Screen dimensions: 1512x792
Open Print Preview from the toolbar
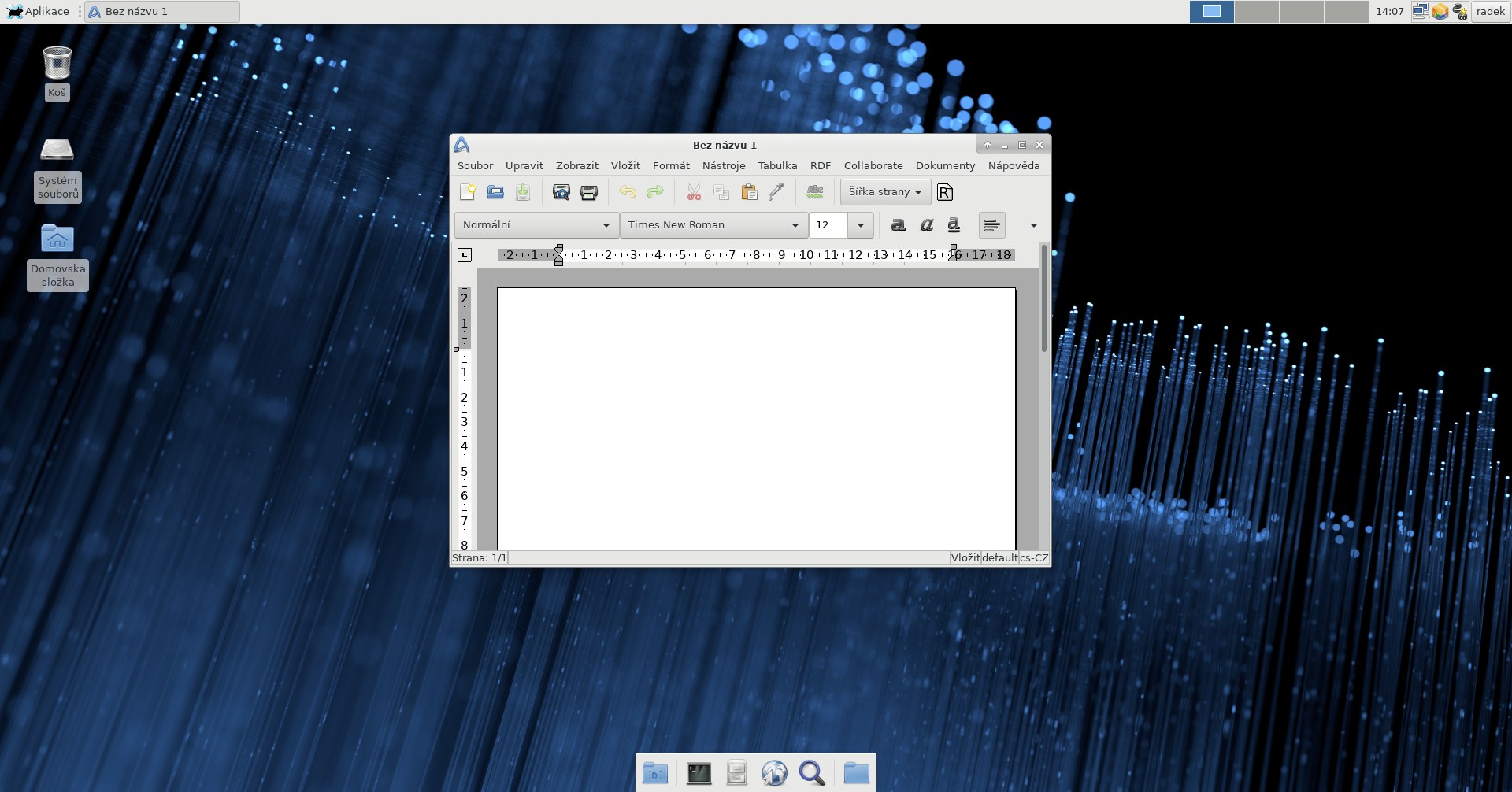click(x=561, y=192)
